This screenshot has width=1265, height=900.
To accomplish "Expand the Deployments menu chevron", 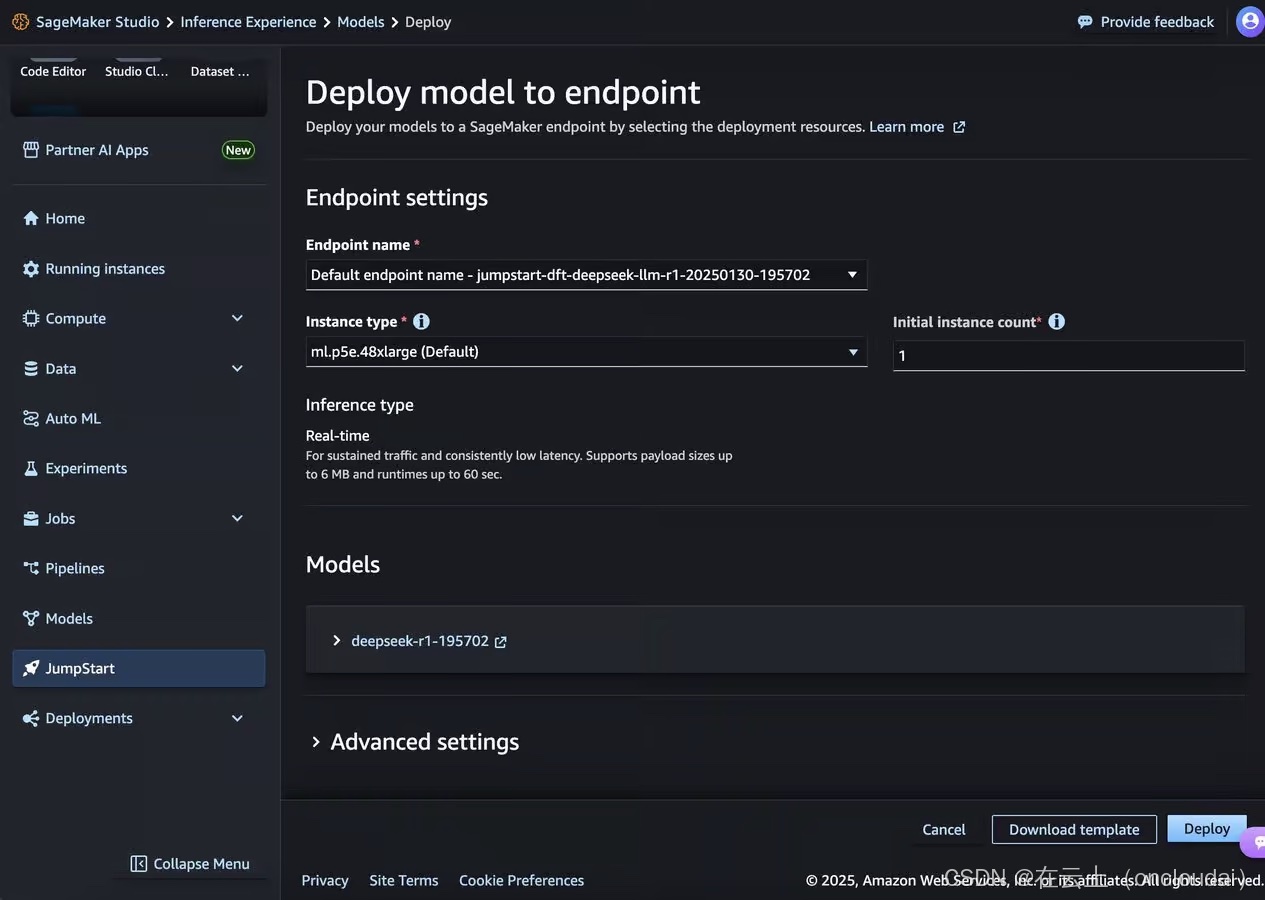I will point(237,718).
